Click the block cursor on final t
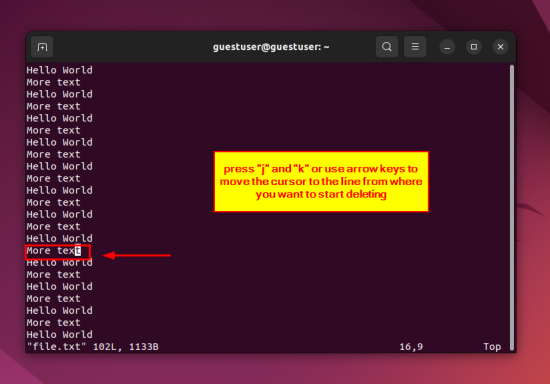 pos(78,251)
